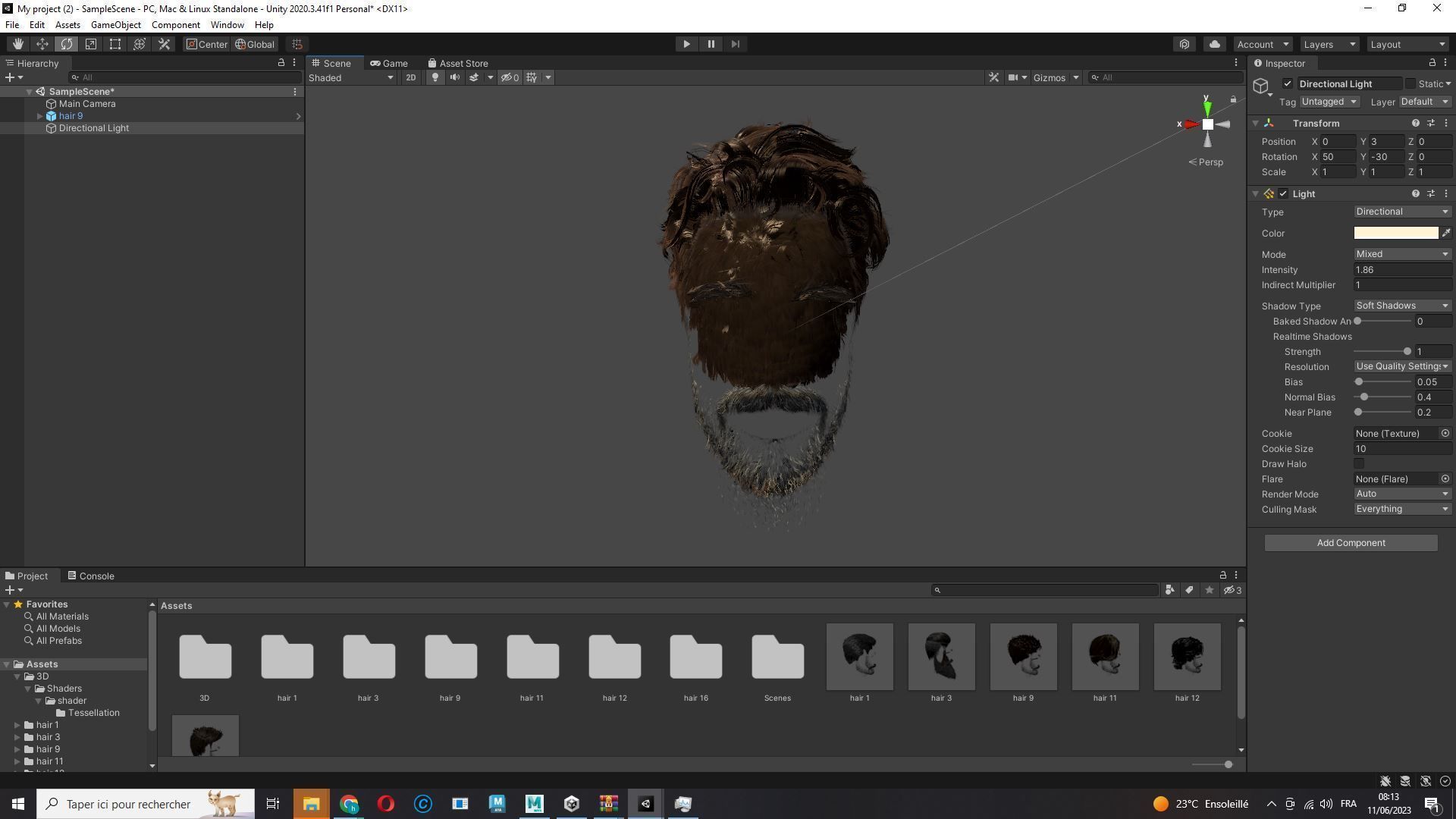The image size is (1456, 819).
Task: Open Transform component help icon
Action: point(1415,123)
